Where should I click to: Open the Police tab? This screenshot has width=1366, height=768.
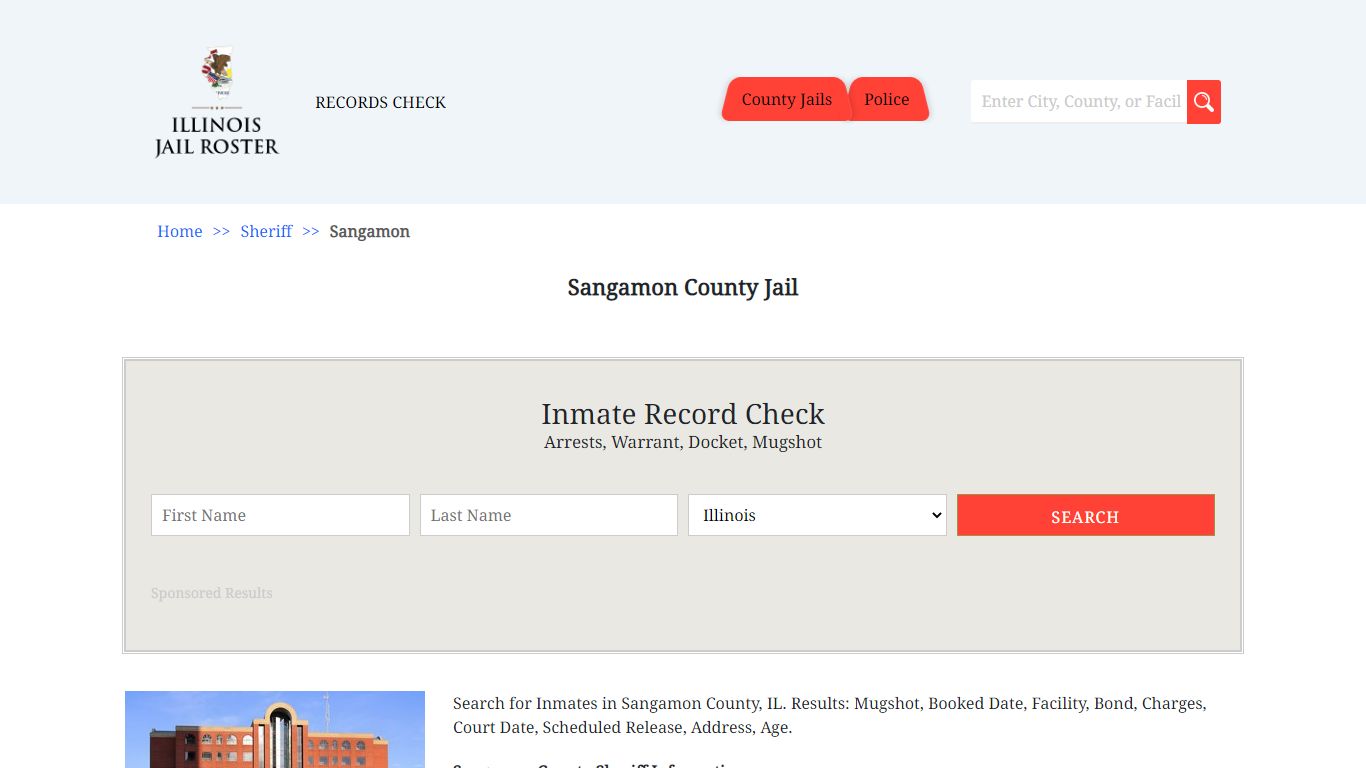pos(887,99)
